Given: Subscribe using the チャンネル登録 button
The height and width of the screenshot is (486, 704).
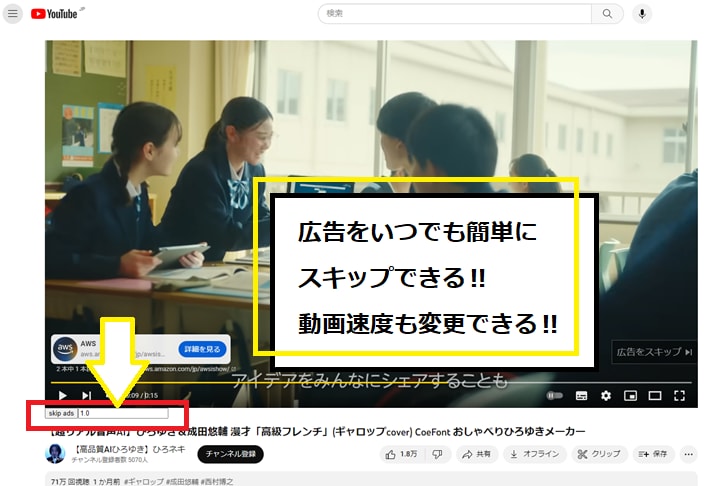Looking at the screenshot, I should (x=230, y=454).
